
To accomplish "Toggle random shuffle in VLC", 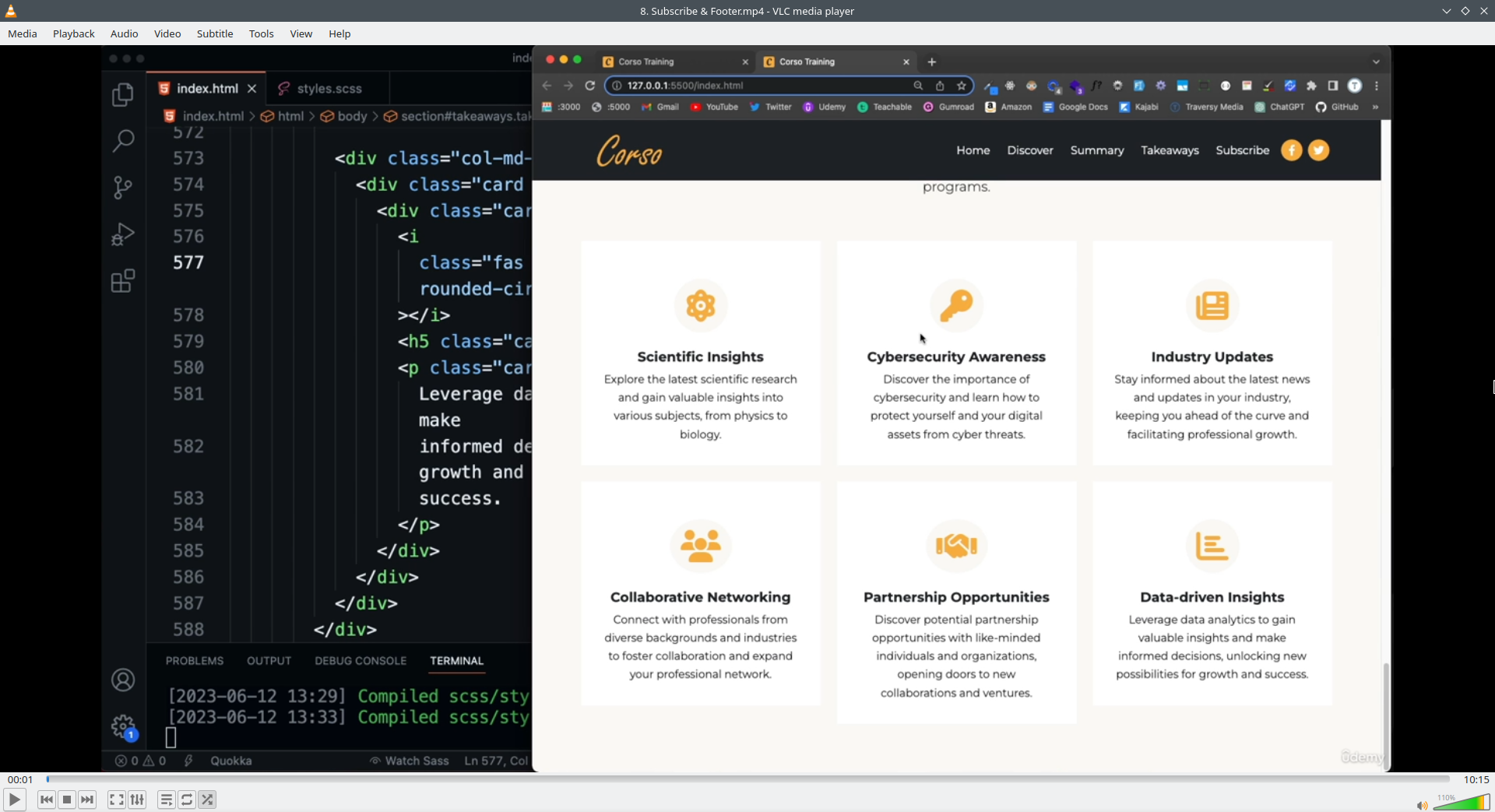I will 207,800.
